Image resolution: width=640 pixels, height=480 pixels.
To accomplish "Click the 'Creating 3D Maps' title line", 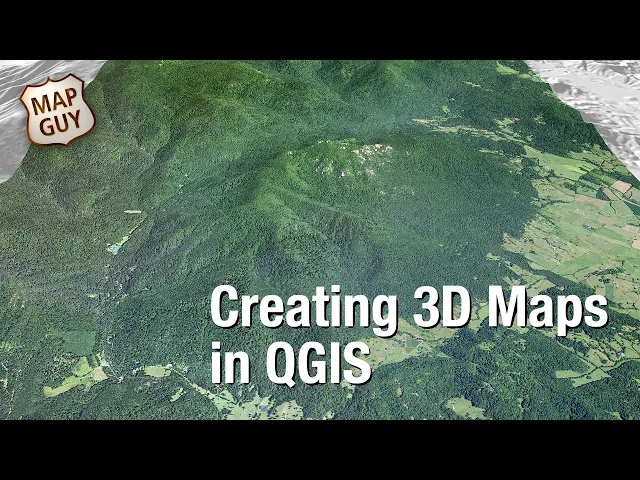I will (409, 309).
